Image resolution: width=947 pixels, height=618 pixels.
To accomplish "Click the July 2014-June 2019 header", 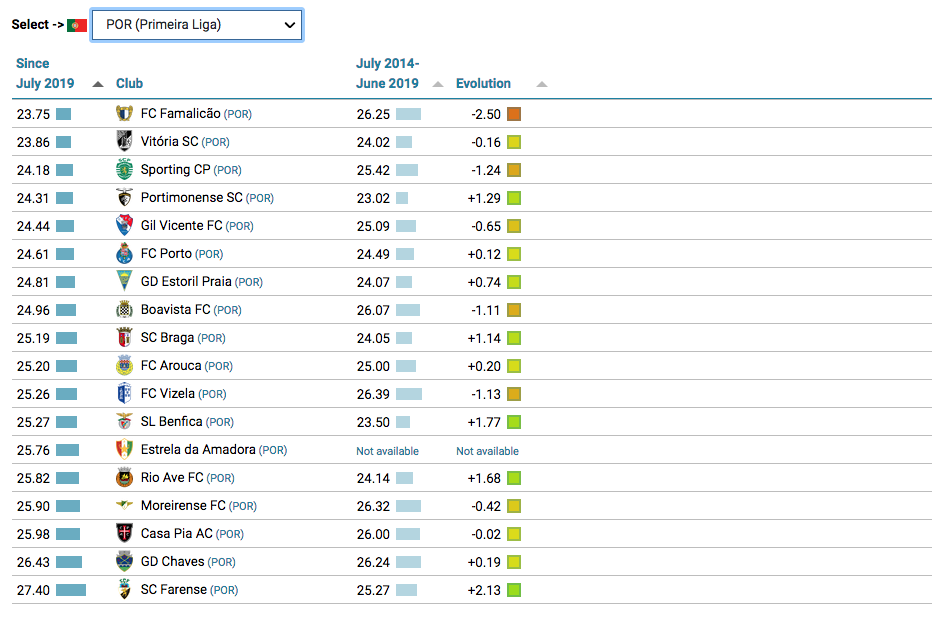I will [x=387, y=73].
